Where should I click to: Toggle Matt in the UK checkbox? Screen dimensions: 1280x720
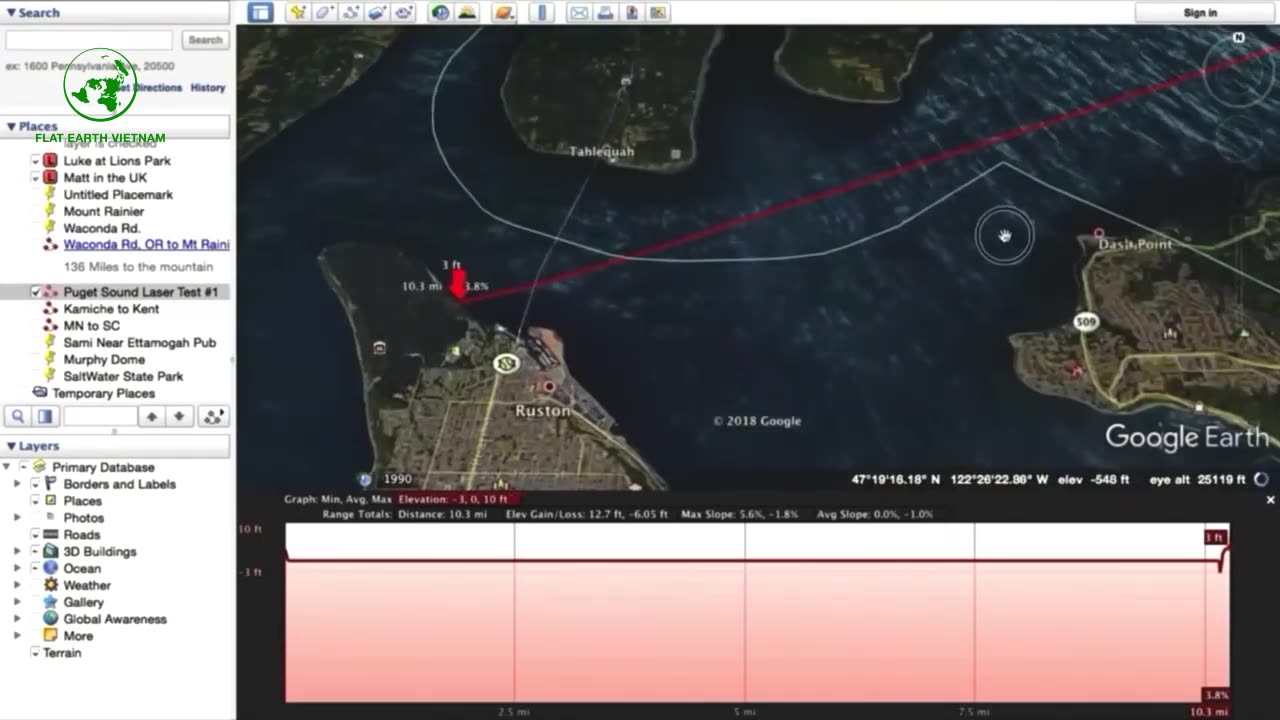click(x=37, y=178)
